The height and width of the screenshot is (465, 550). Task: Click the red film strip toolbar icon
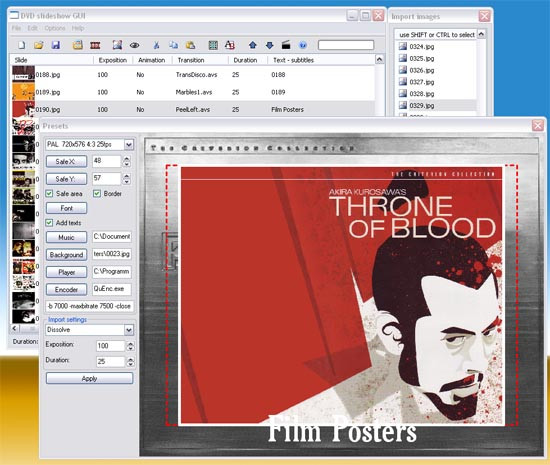(95, 45)
